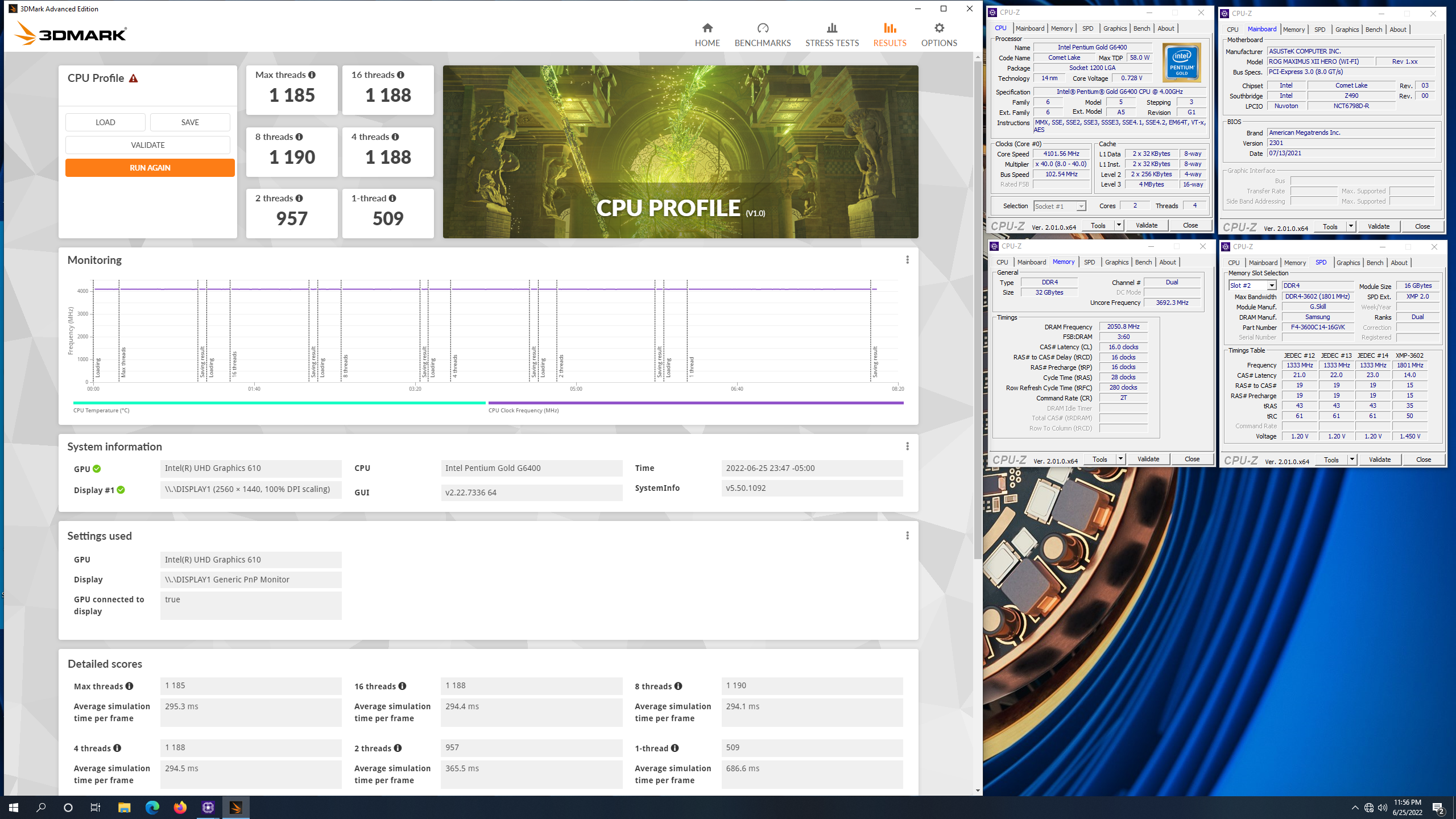This screenshot has height=819, width=1456.
Task: Open the BENCHMARKS gauge icon
Action: 763,28
